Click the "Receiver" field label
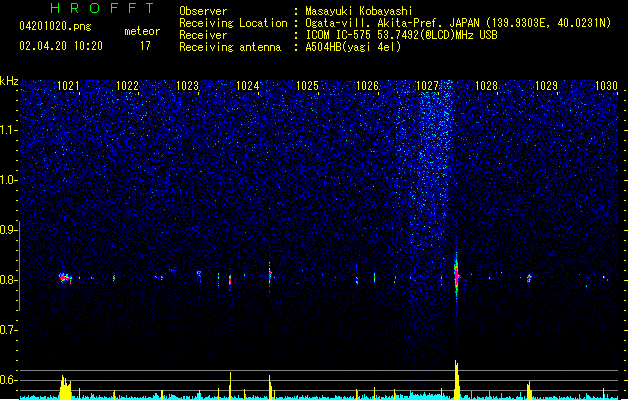 (x=203, y=35)
